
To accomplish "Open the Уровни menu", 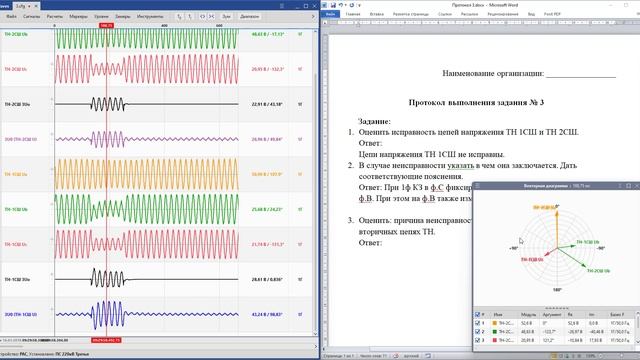I will pyautogui.click(x=101, y=17).
